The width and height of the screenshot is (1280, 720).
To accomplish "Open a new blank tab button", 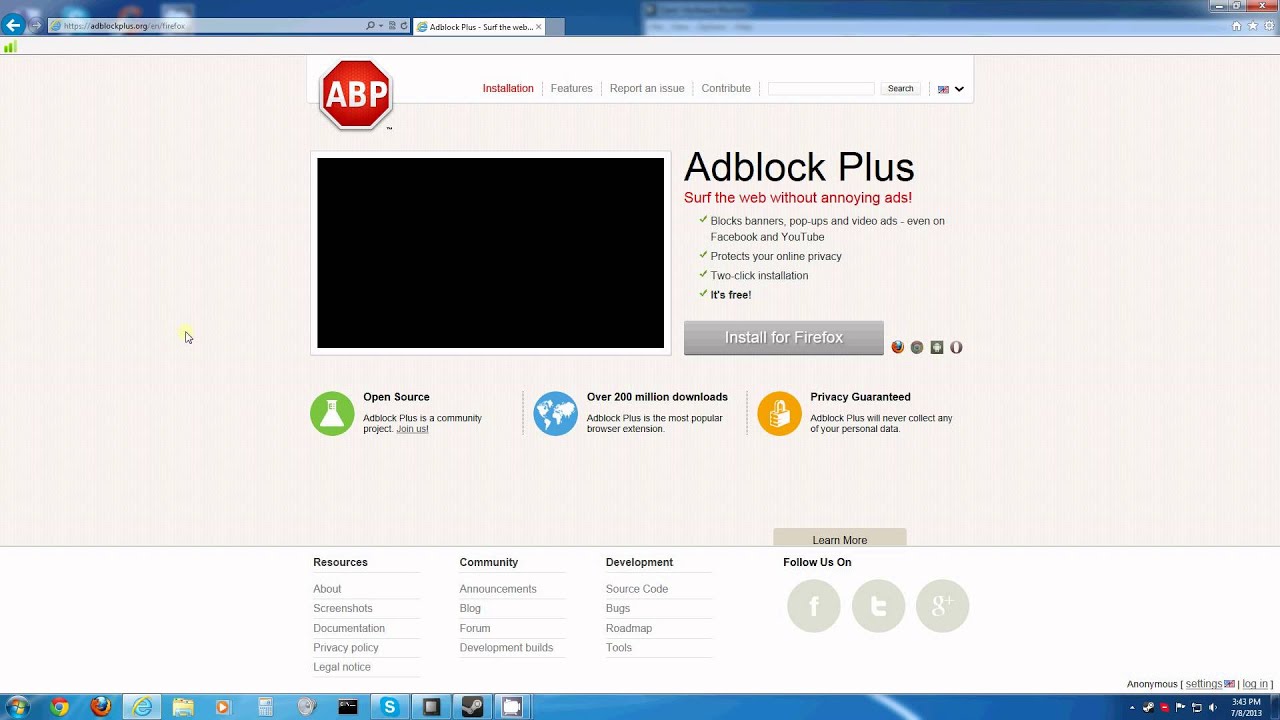I will coord(555,27).
